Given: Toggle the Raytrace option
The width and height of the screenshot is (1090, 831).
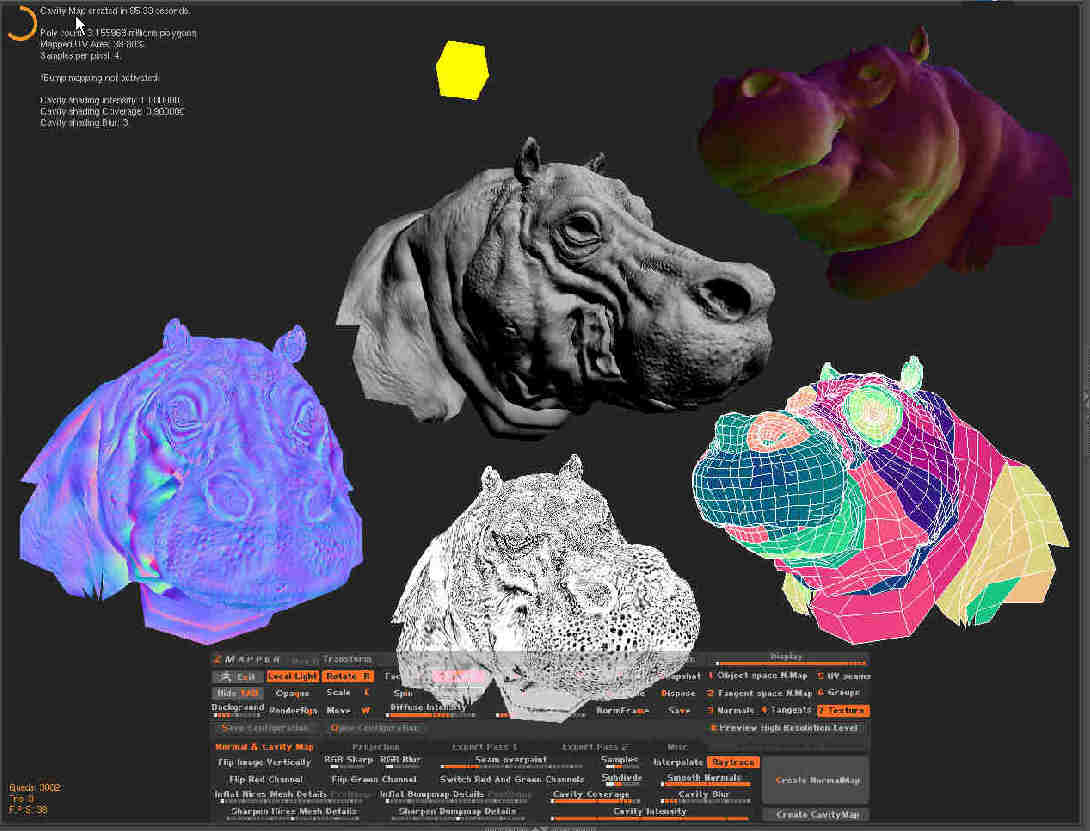Looking at the screenshot, I should pyautogui.click(x=733, y=762).
